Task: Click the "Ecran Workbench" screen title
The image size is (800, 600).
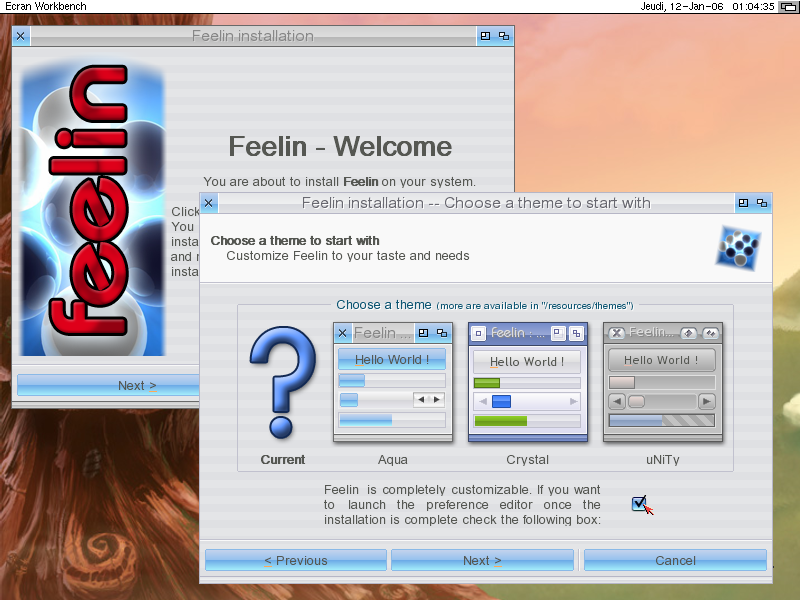Action: (46, 7)
